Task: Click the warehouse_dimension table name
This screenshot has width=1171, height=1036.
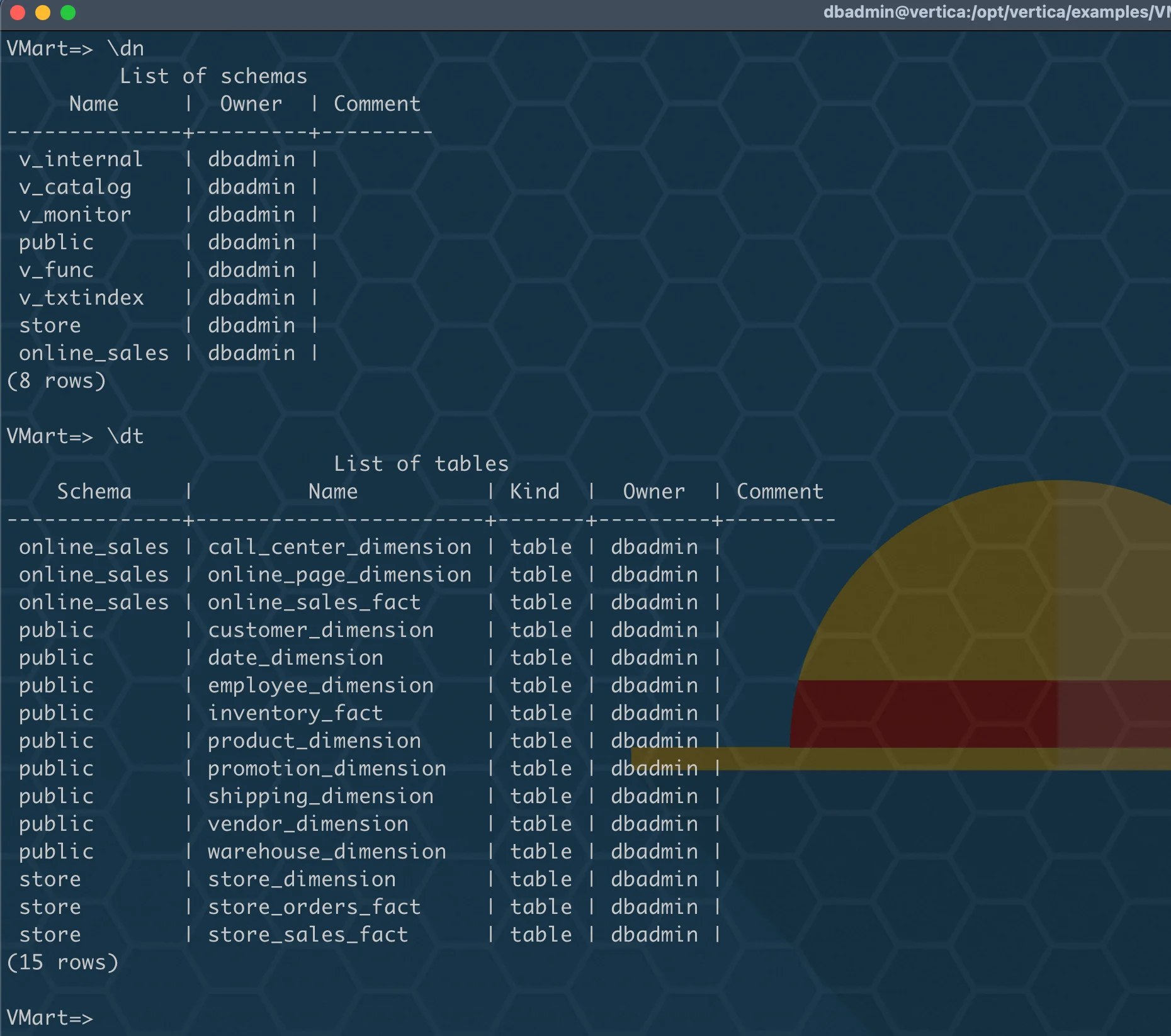Action: pyautogui.click(x=327, y=852)
